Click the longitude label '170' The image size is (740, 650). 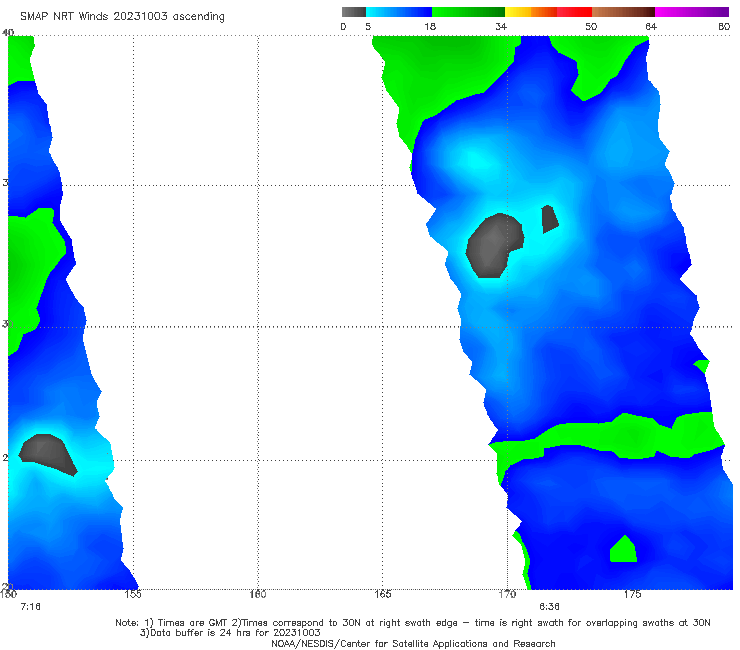(x=507, y=594)
